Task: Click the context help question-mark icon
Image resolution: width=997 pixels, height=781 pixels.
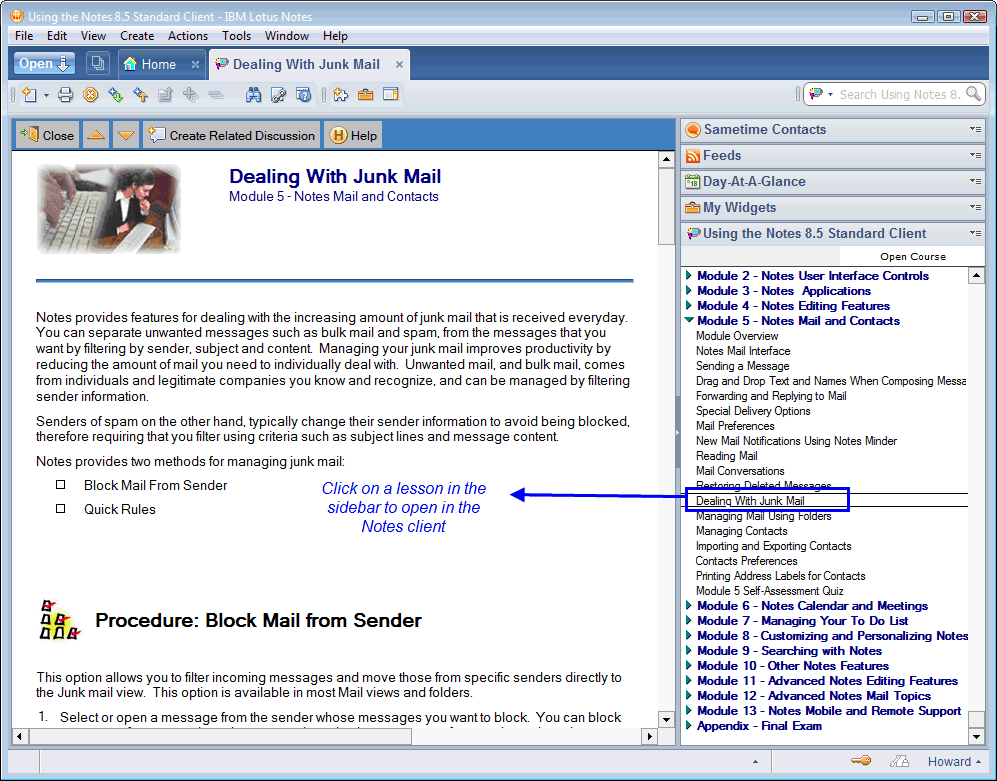Action: pos(304,95)
